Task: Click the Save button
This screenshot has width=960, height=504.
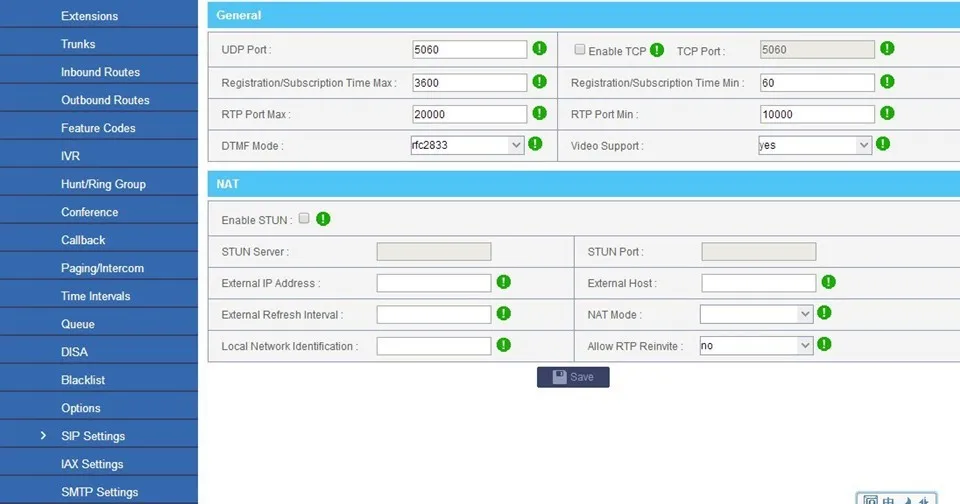Action: (x=573, y=377)
